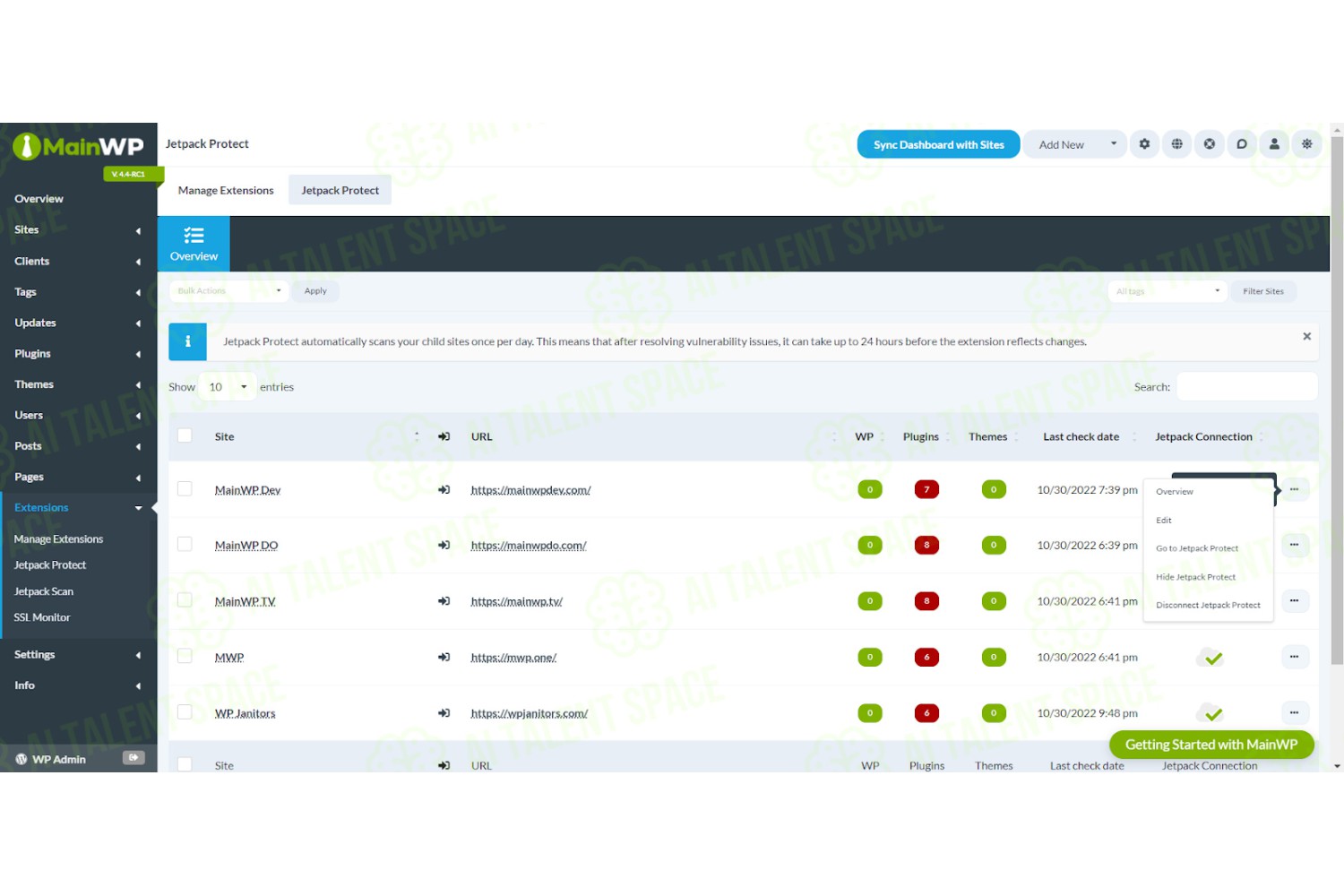The height and width of the screenshot is (896, 1344).
Task: Open Jetpack Scan in the sidebar
Action: coord(44,591)
